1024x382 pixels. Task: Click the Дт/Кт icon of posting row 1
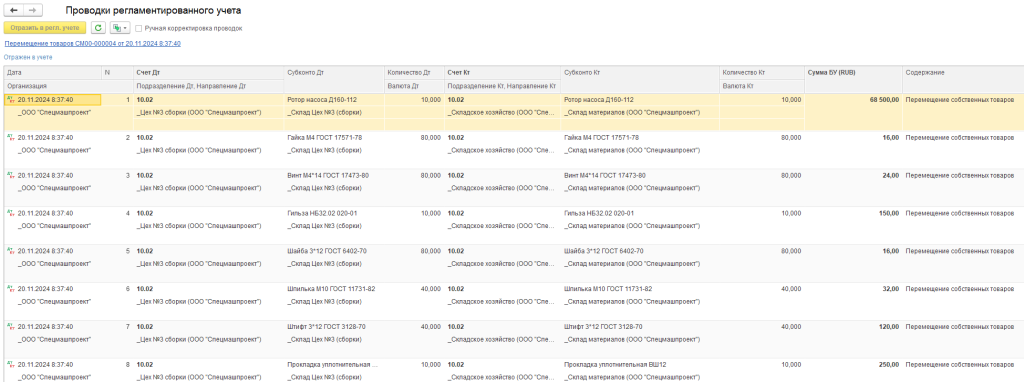10,99
